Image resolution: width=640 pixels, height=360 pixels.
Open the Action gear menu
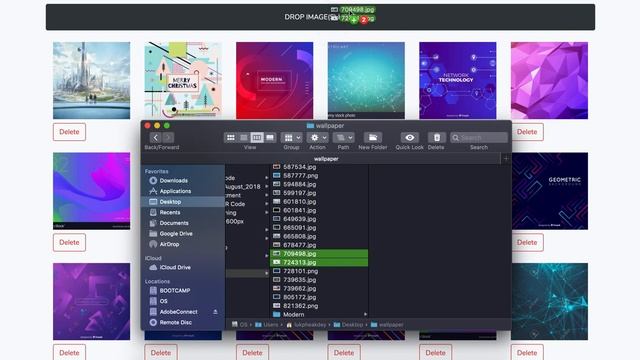318,138
